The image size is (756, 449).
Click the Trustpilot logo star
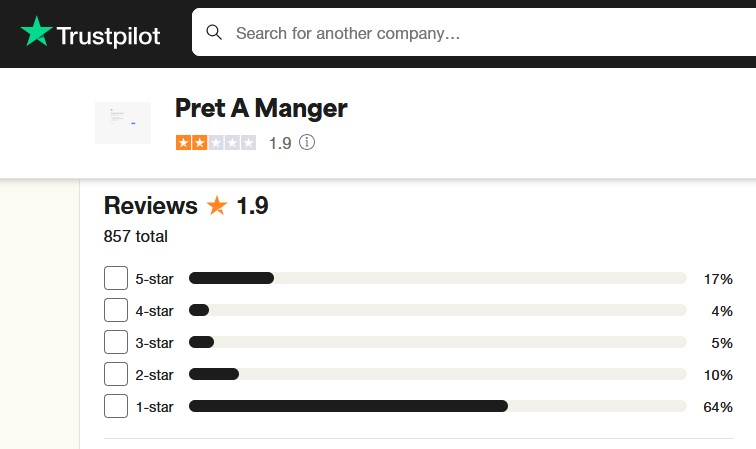tap(37, 33)
